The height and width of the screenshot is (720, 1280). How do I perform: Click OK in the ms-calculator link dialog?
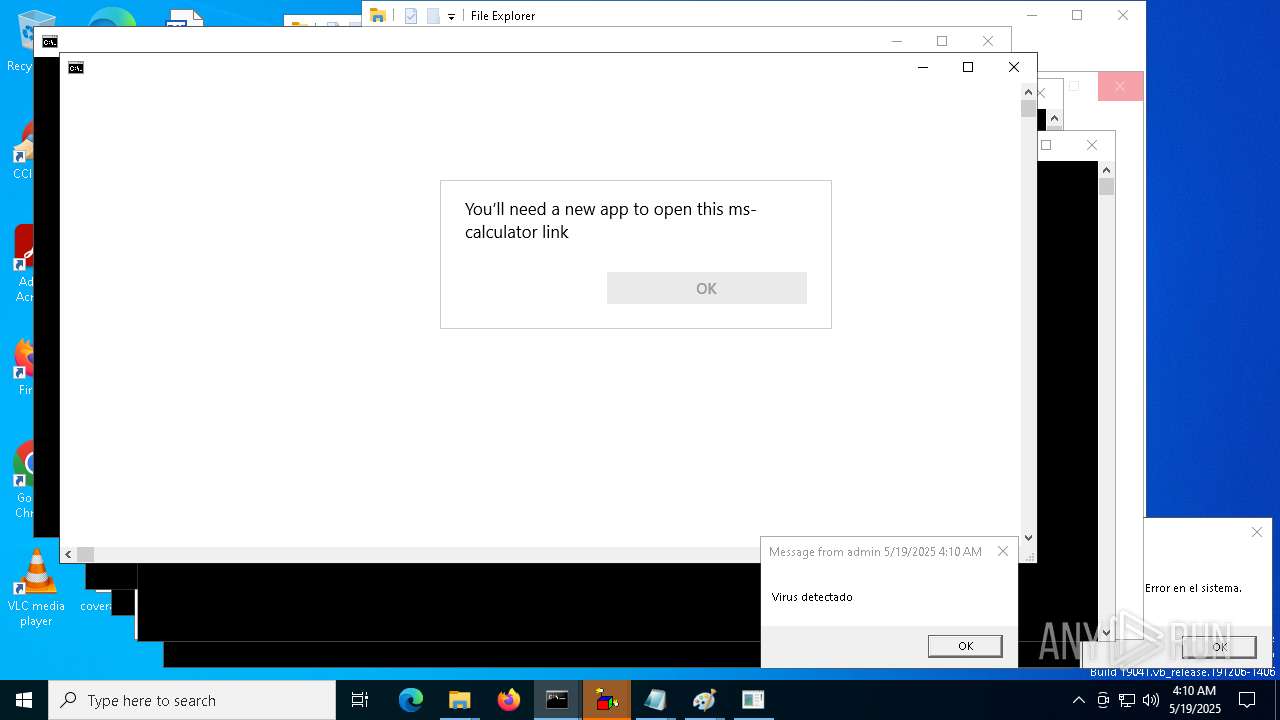706,288
